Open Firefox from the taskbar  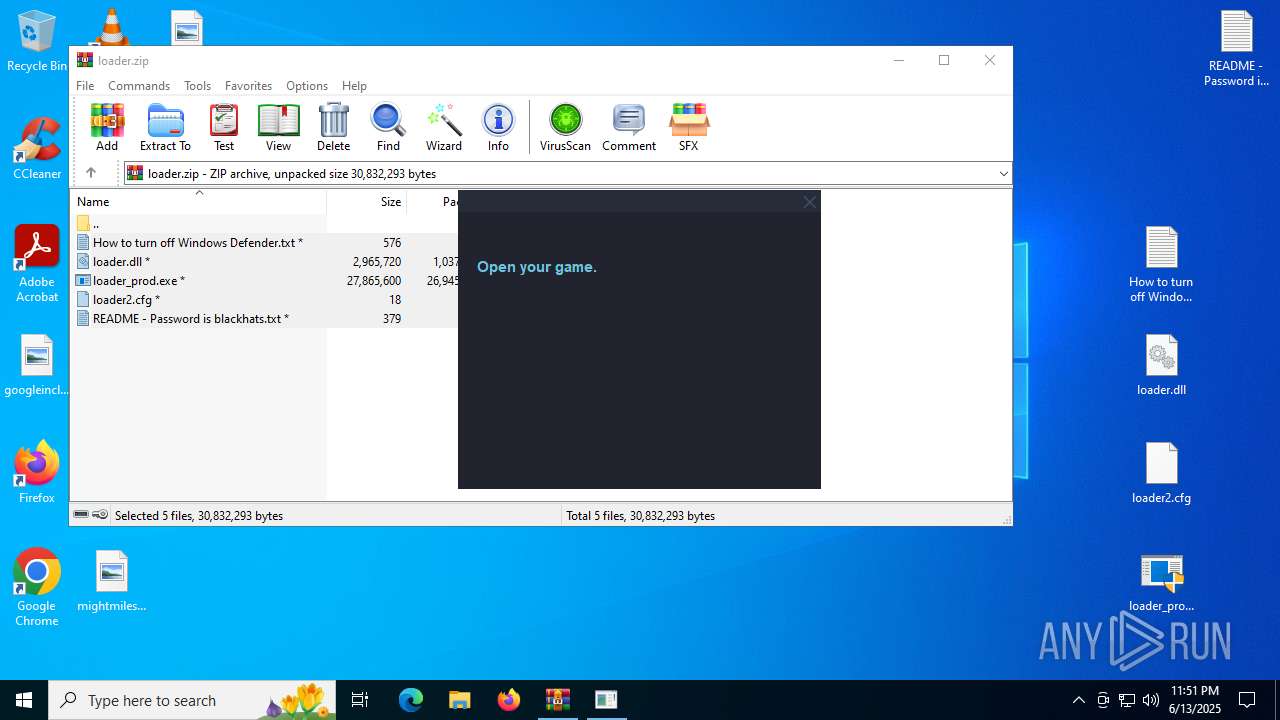click(509, 700)
